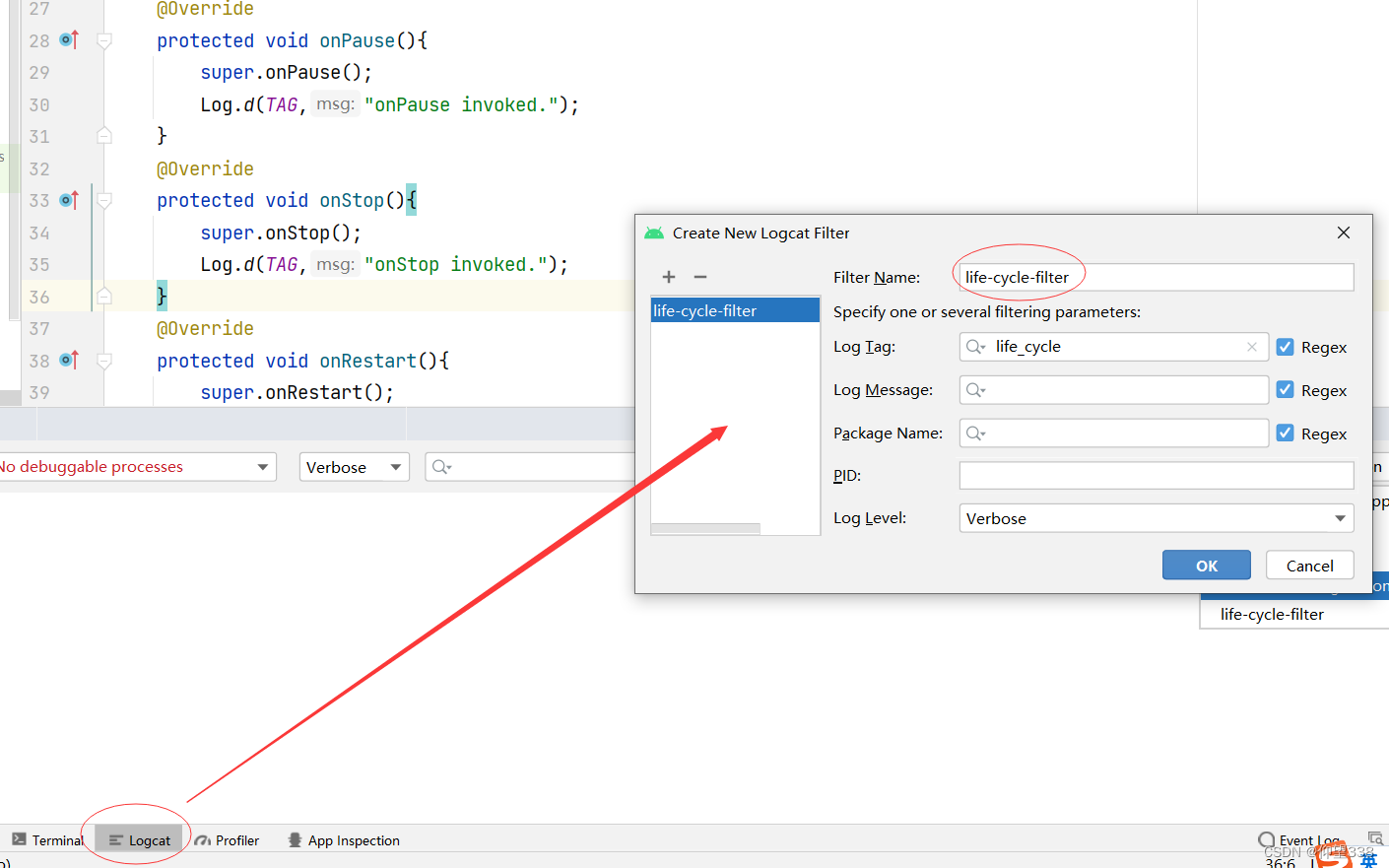The height and width of the screenshot is (868, 1389).
Task: Click the PID input field
Action: (x=1157, y=475)
